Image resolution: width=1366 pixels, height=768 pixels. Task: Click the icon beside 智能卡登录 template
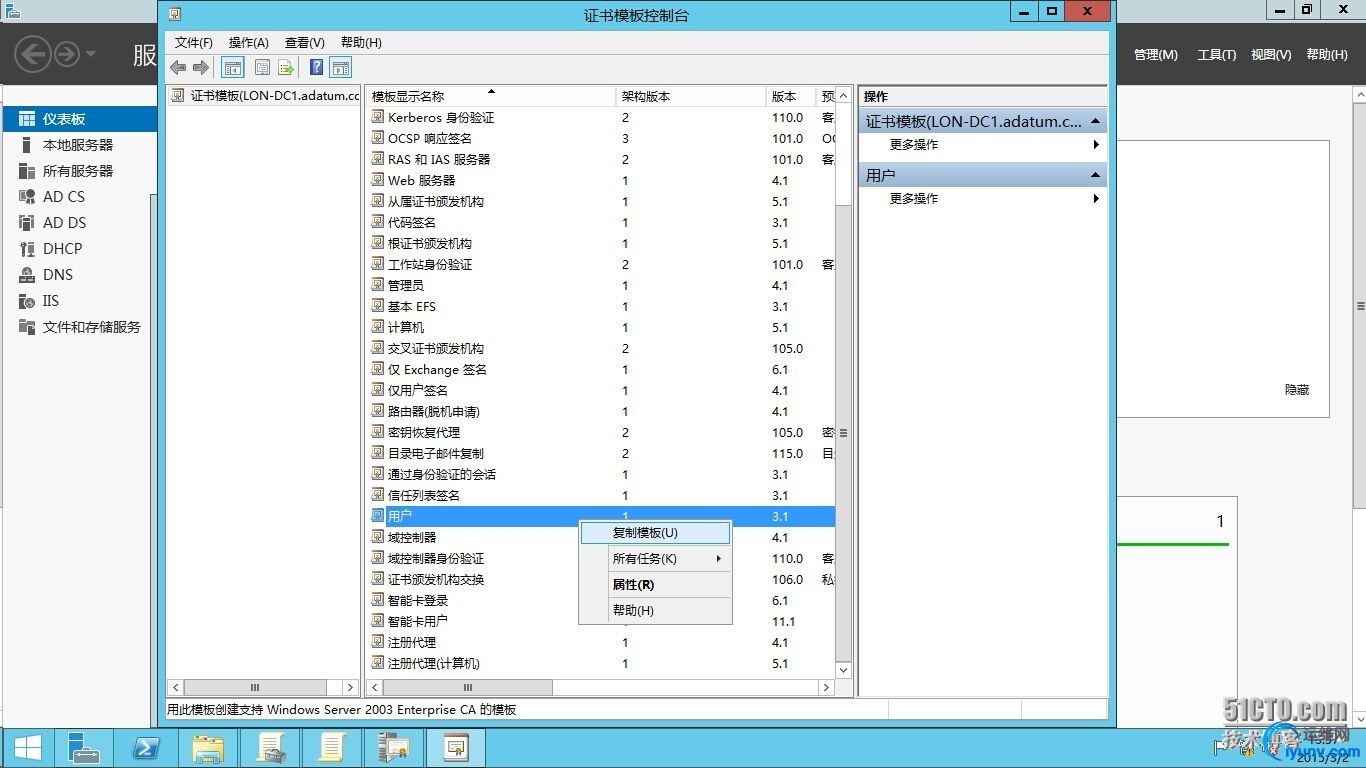coord(378,600)
